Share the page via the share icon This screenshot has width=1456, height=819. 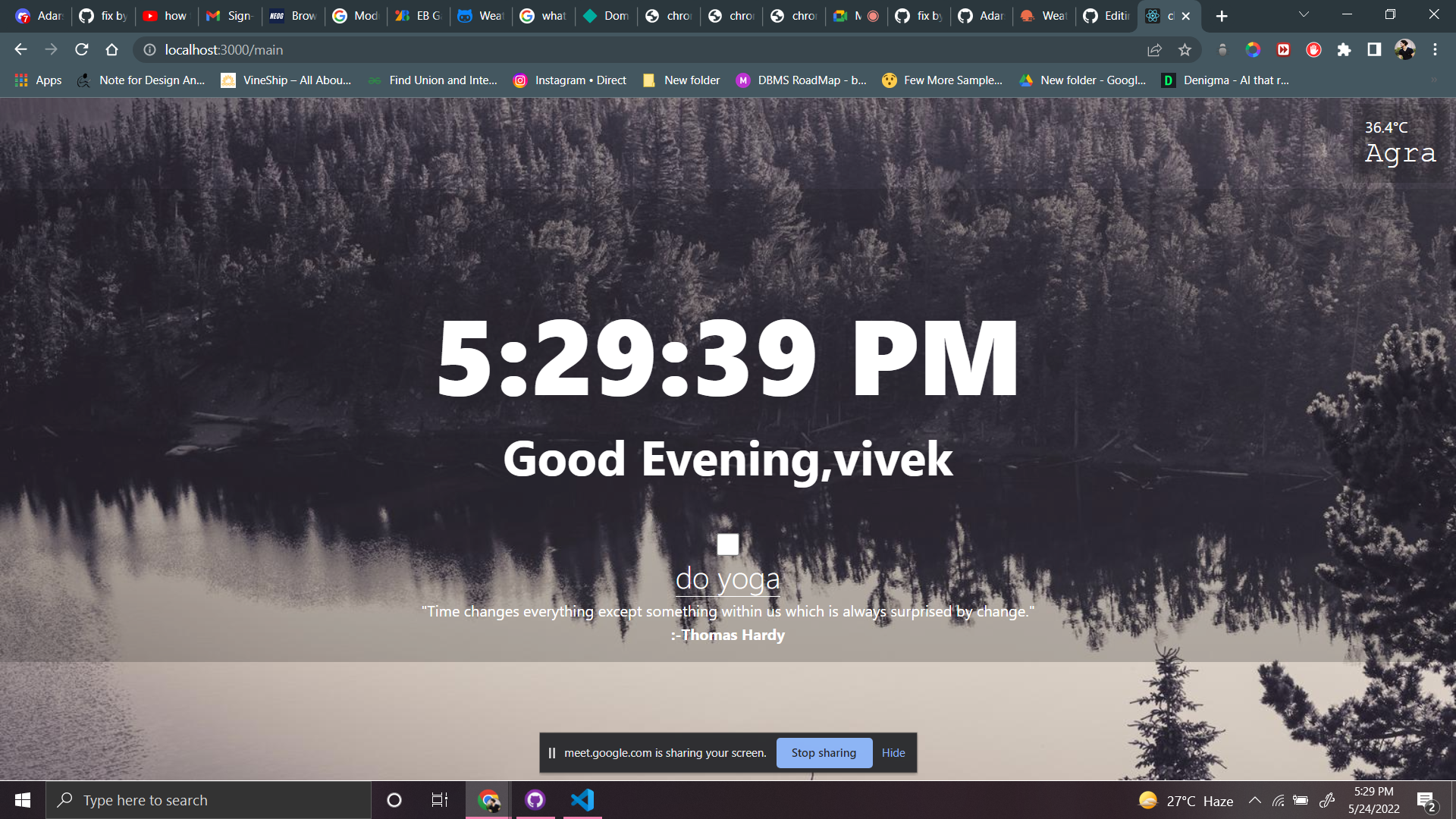point(1154,50)
